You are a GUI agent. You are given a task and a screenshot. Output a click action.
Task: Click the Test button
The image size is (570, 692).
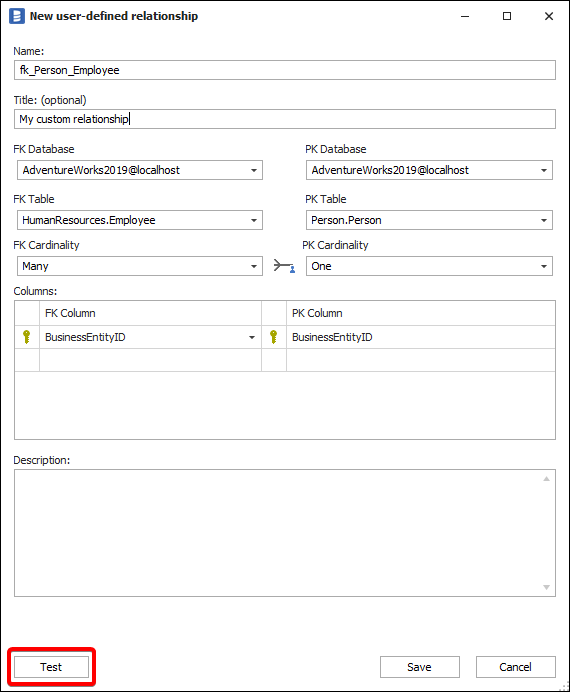51,667
